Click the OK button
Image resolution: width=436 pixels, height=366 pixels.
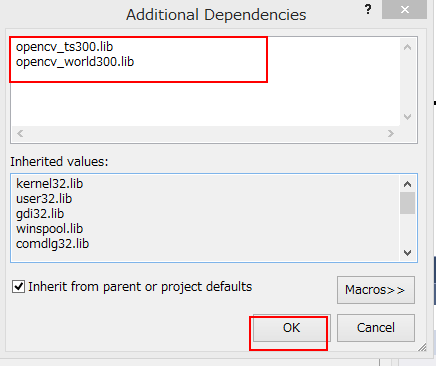click(x=292, y=328)
